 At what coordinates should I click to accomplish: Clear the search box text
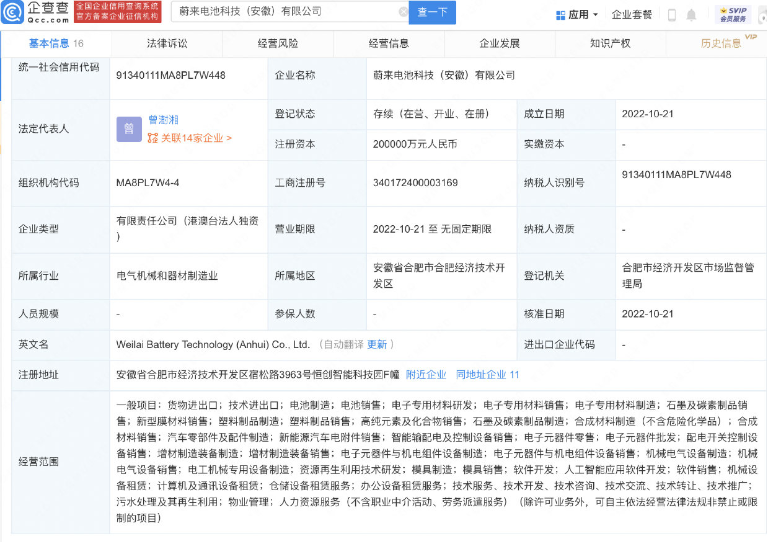tap(404, 12)
